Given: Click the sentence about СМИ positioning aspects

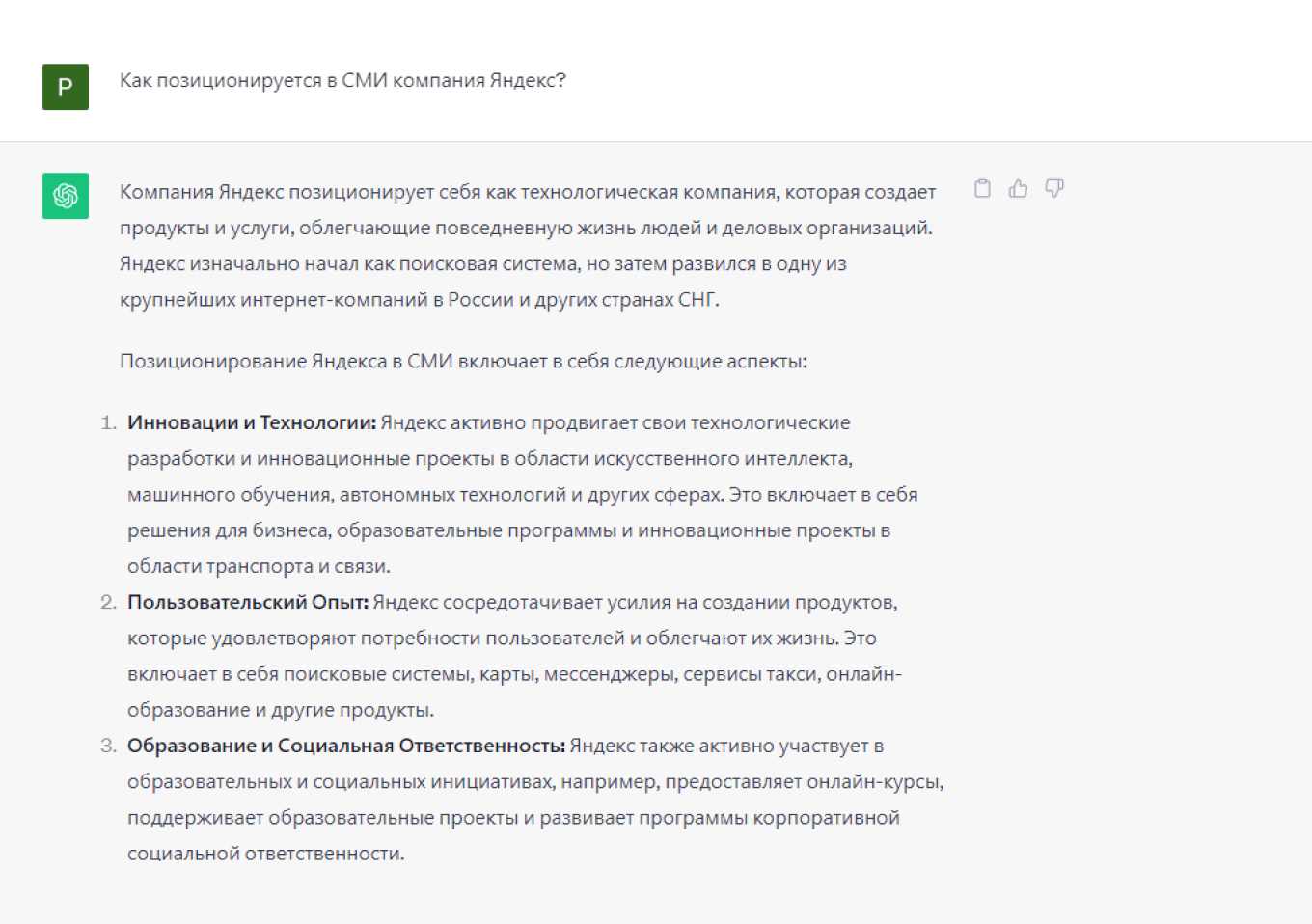Looking at the screenshot, I should click(x=464, y=361).
